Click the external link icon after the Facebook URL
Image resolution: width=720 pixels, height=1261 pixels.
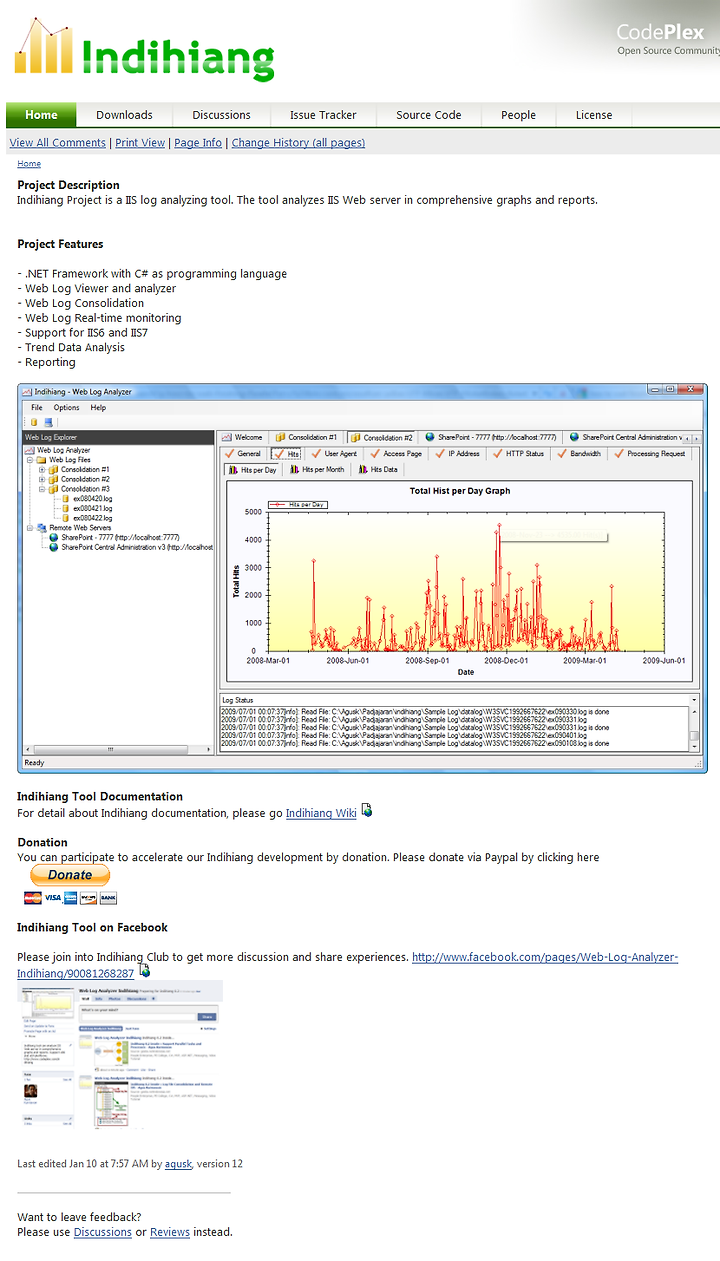click(144, 971)
